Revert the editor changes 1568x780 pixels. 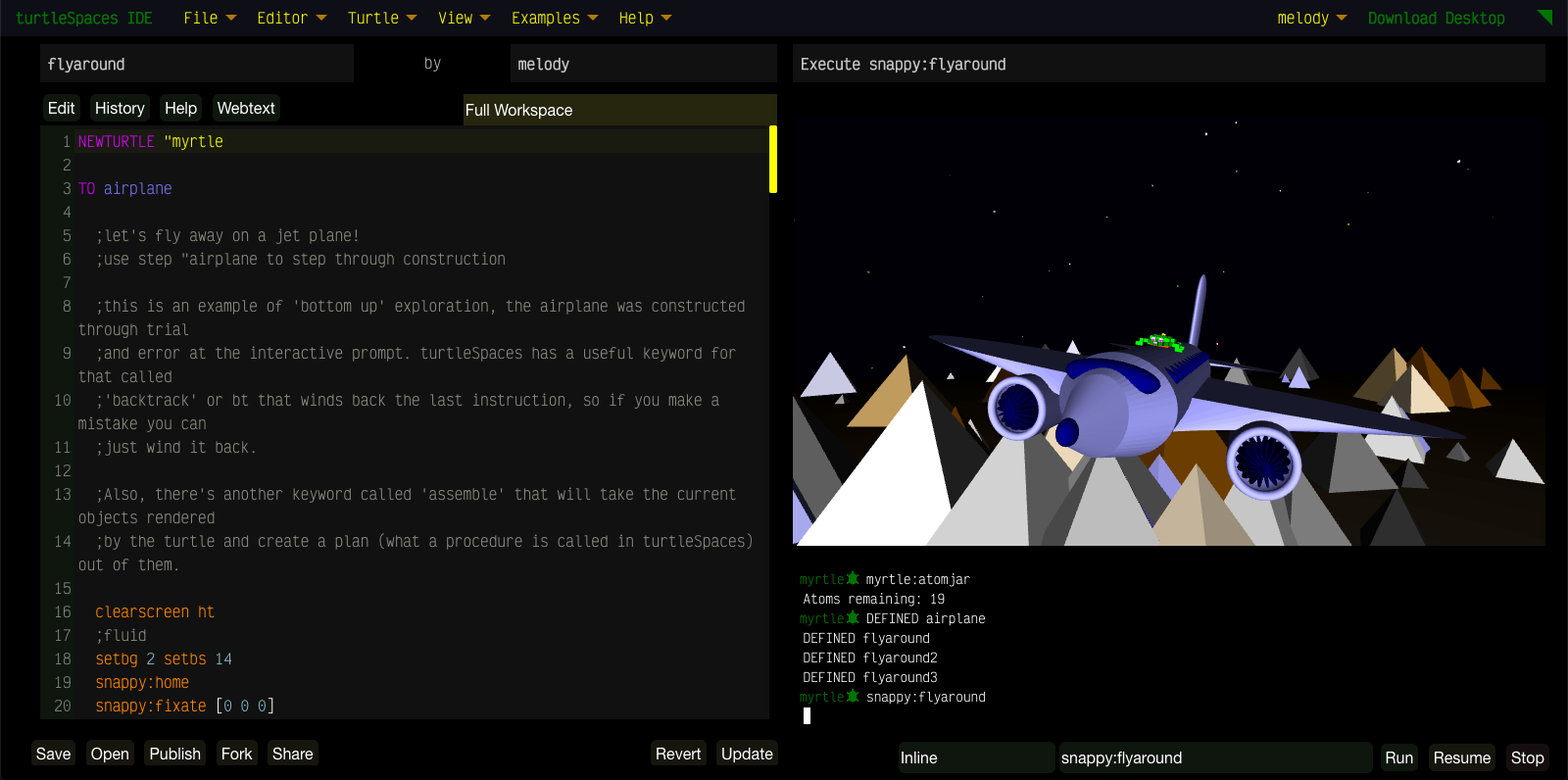click(678, 754)
